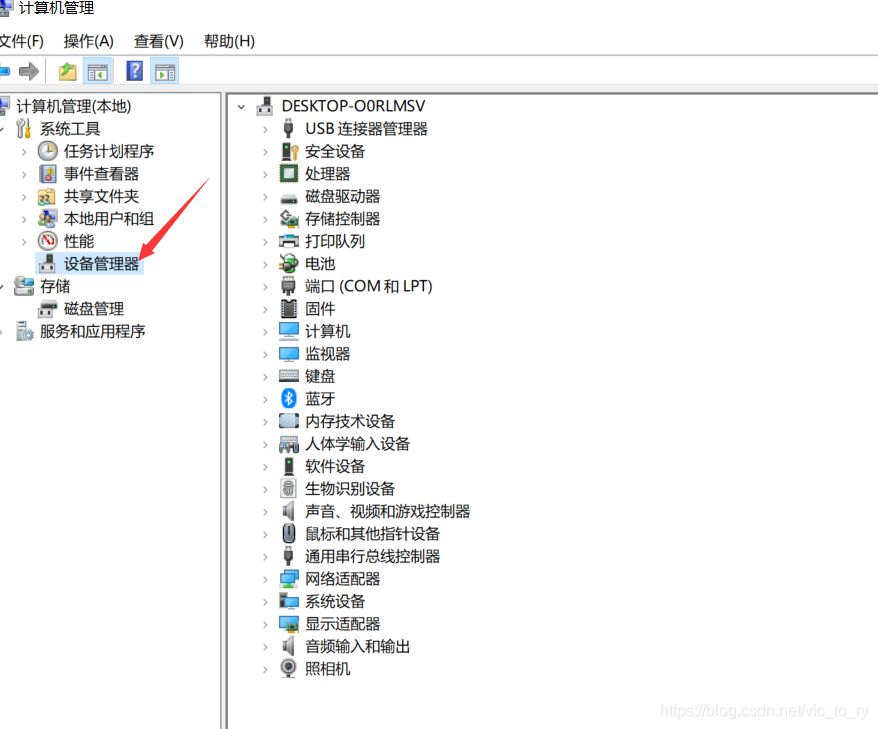Click the 显示适配器 icon
The width and height of the screenshot is (878, 729).
(289, 624)
